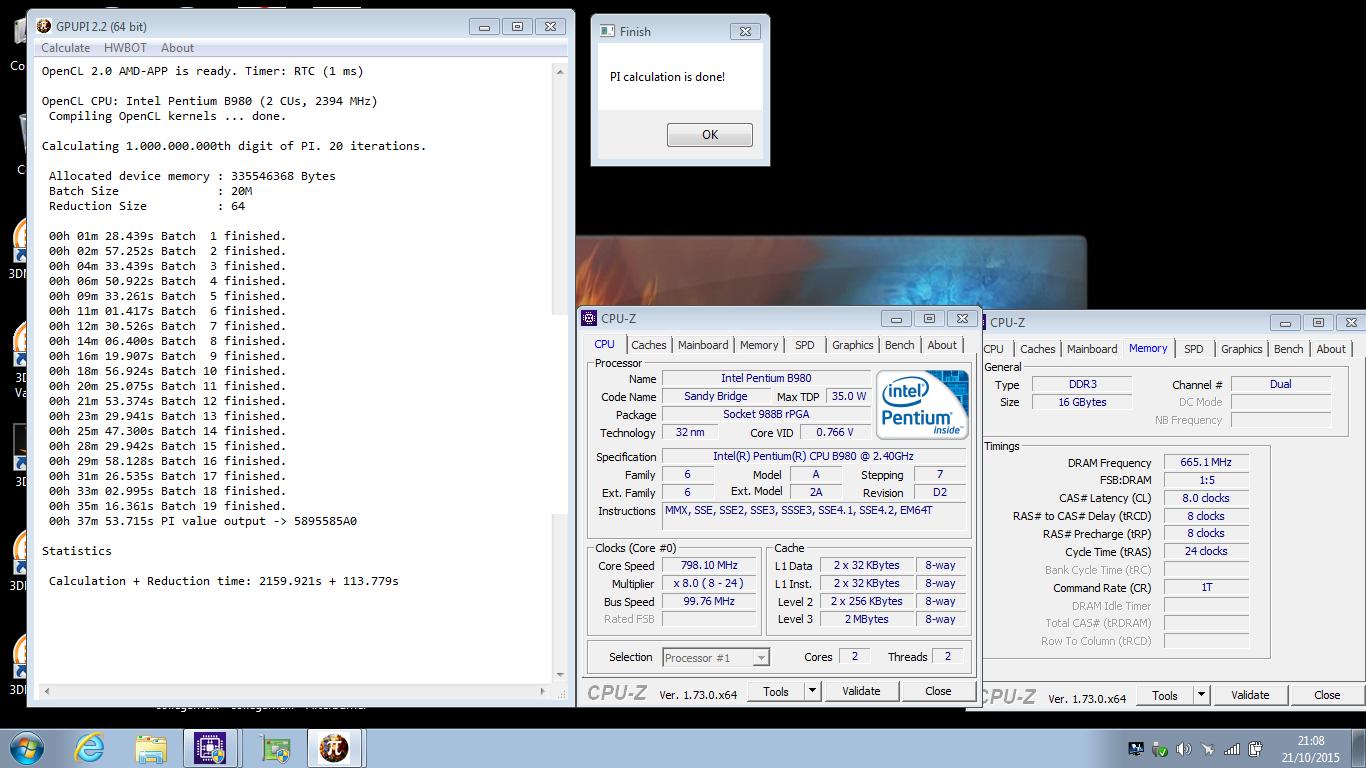Viewport: 1366px width, 768px height.
Task: Click Code Name value Sandy Bridge
Action: [715, 397]
